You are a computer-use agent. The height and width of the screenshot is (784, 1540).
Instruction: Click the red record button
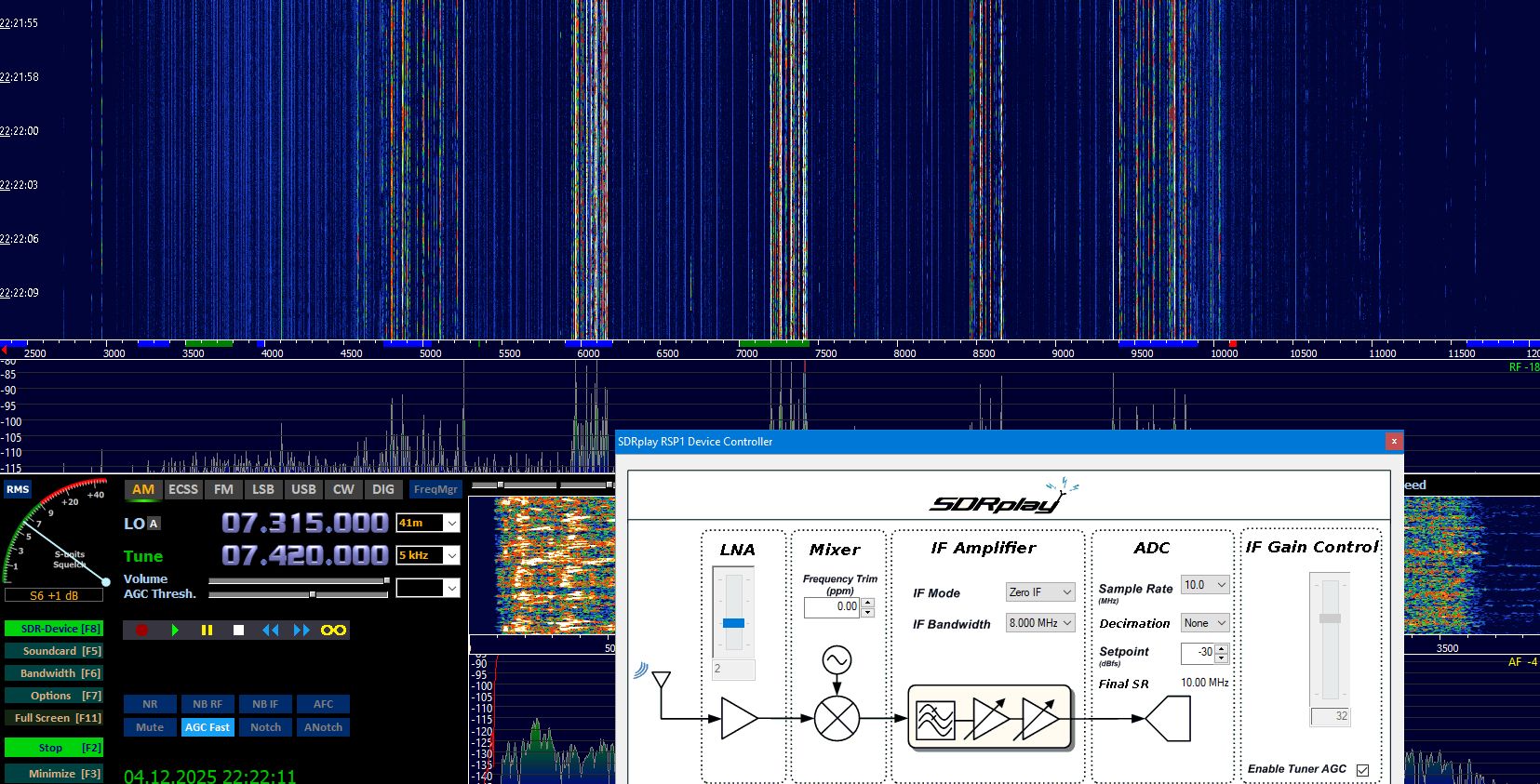pos(141,631)
